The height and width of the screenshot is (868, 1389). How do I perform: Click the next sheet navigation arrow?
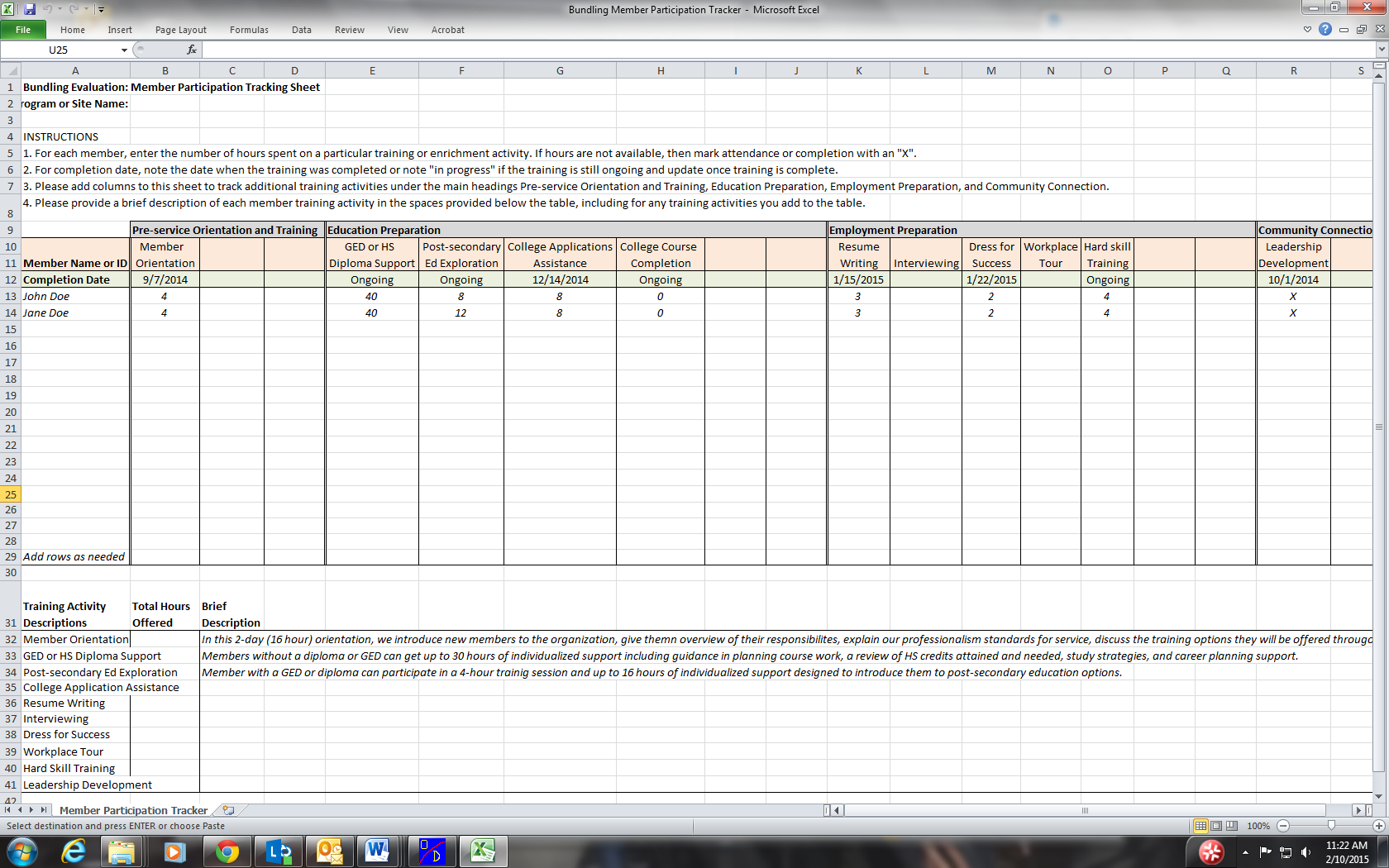31,810
